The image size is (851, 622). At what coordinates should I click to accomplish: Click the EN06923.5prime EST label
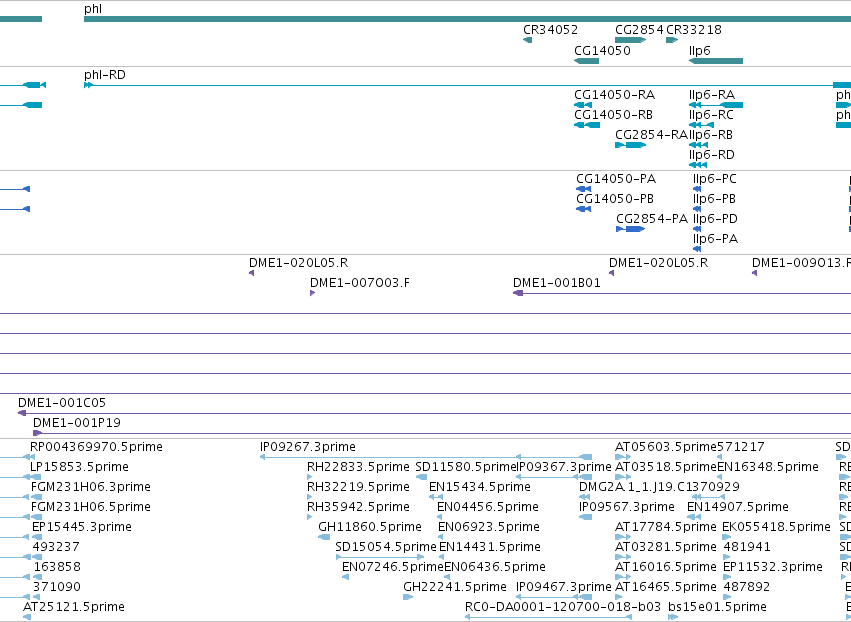pyautogui.click(x=489, y=528)
